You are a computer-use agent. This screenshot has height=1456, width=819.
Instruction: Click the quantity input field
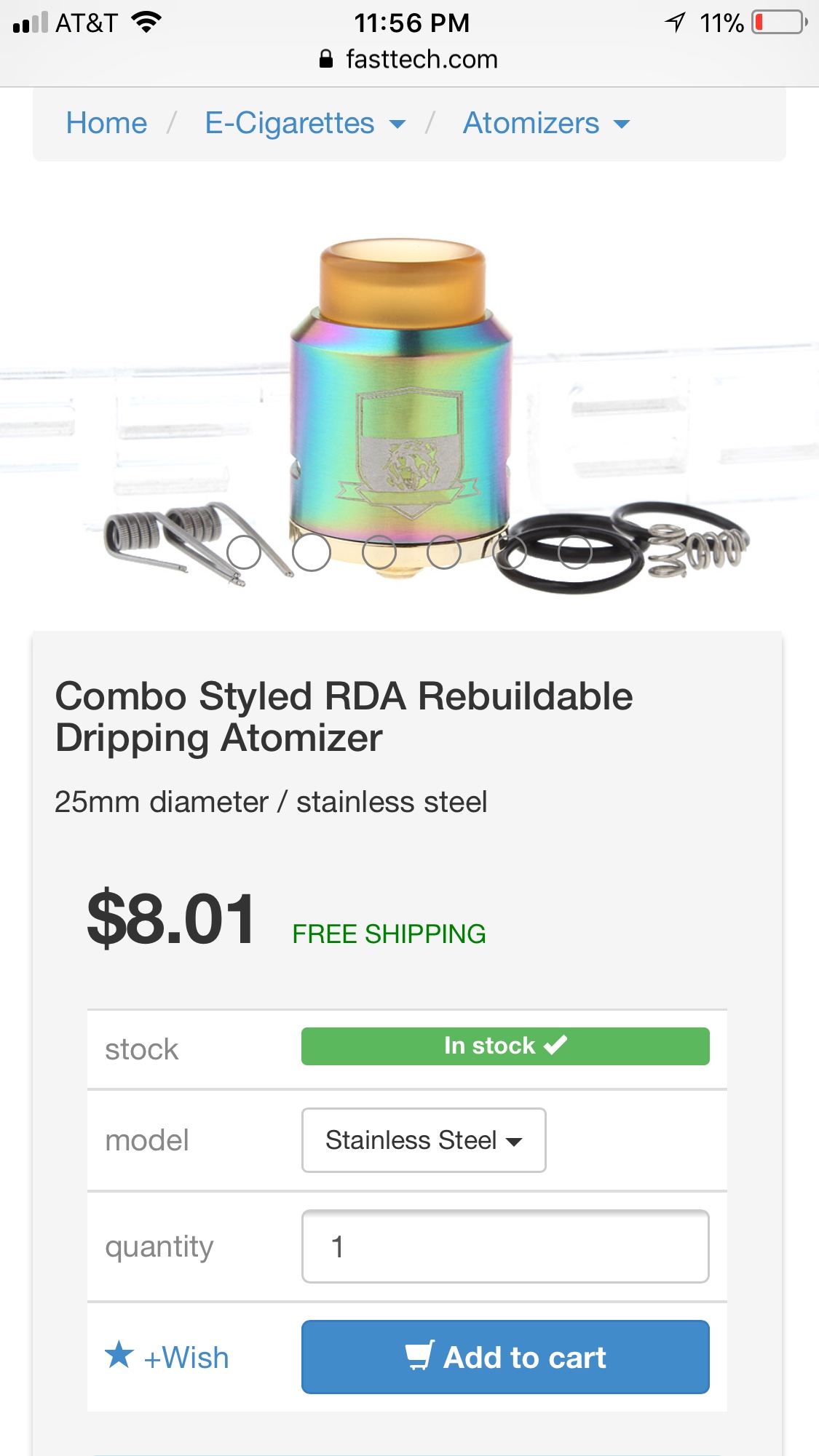(505, 1246)
